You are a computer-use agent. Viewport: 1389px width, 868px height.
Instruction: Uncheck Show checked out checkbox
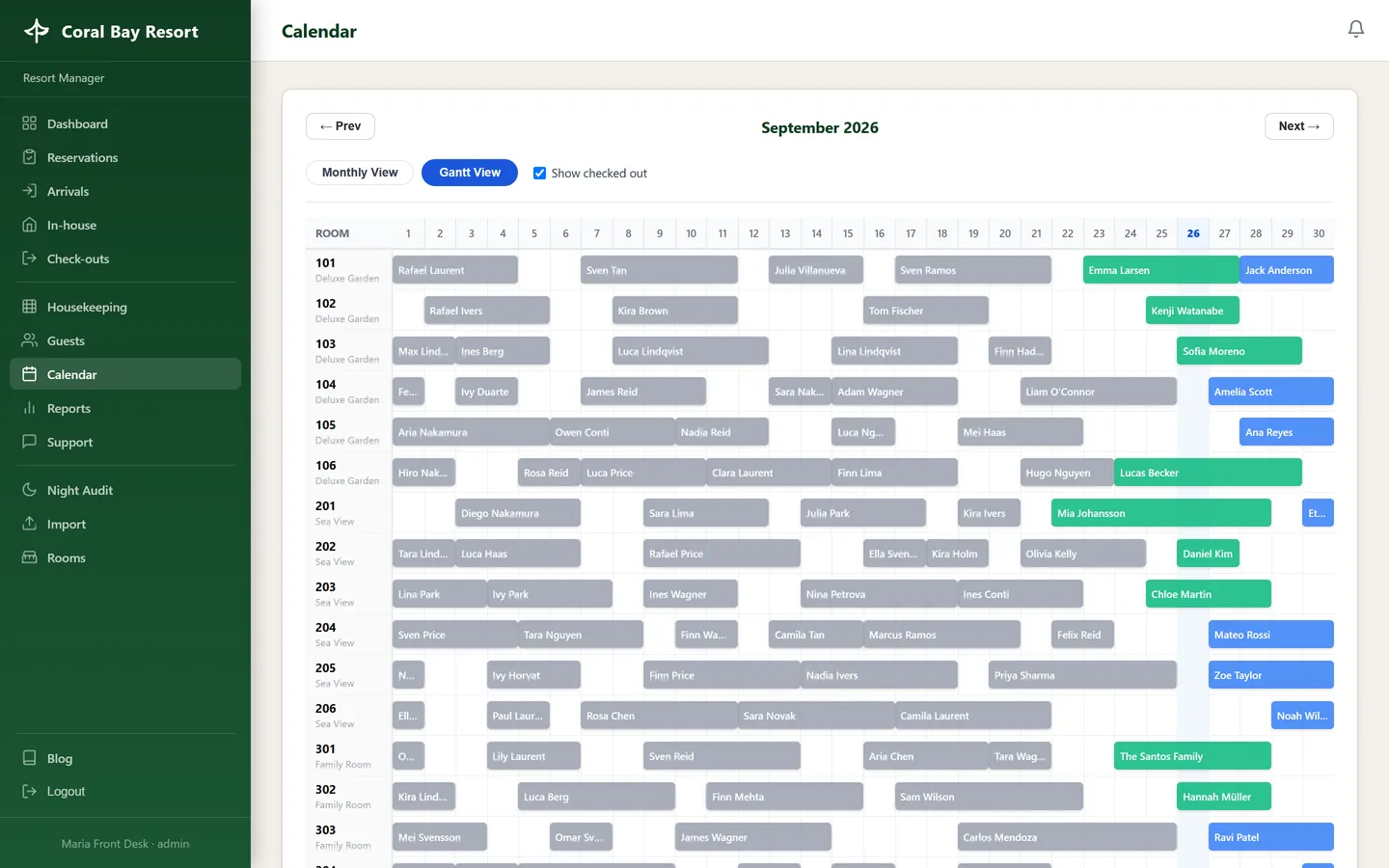coord(539,174)
